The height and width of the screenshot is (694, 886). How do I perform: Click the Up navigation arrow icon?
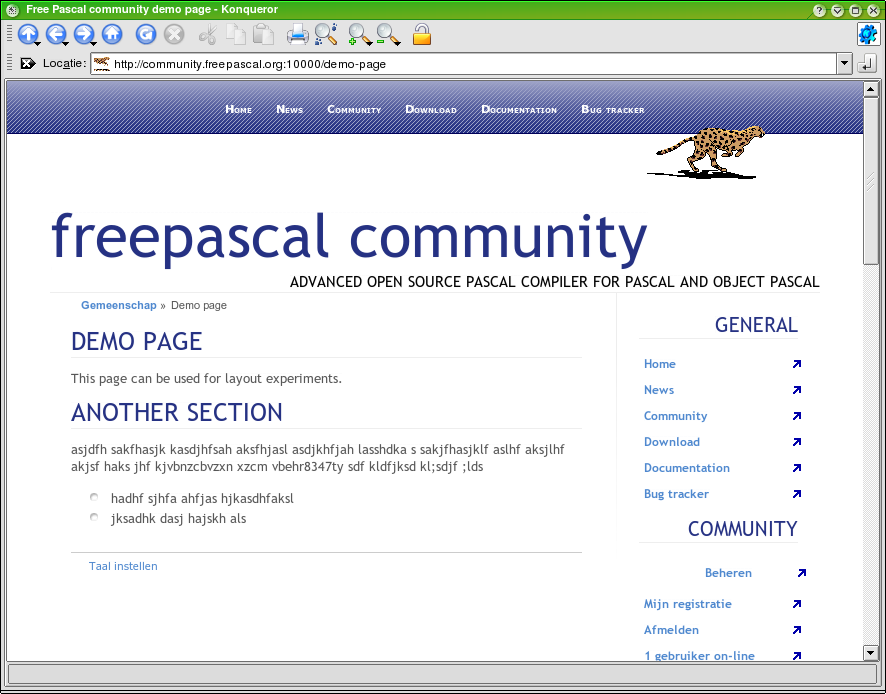(x=27, y=34)
